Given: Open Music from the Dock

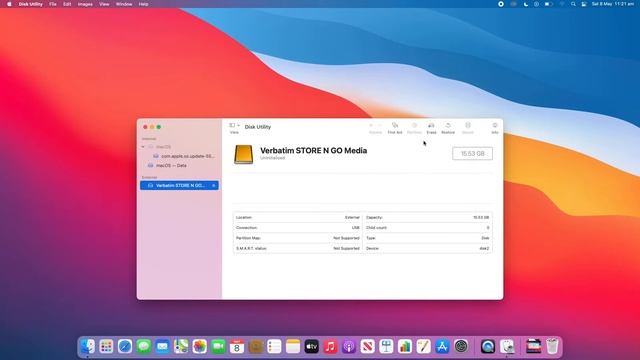Looking at the screenshot, I should (x=330, y=347).
